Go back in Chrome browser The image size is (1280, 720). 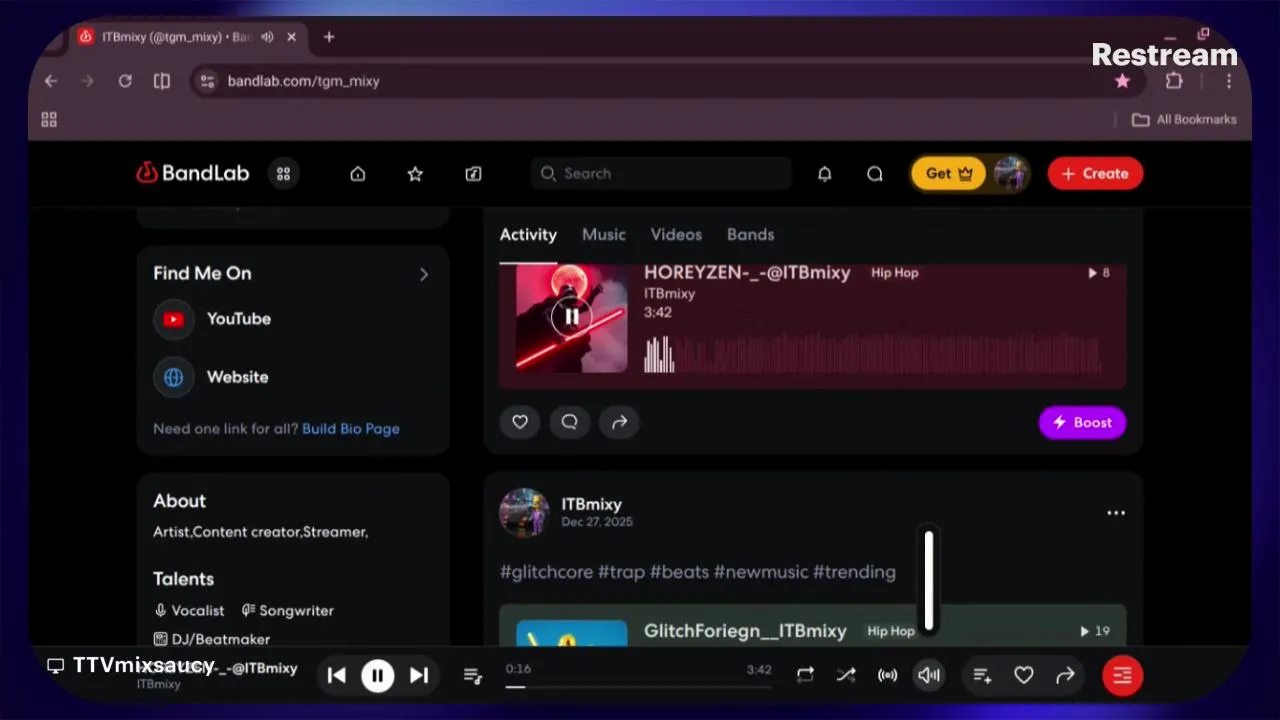(x=51, y=81)
